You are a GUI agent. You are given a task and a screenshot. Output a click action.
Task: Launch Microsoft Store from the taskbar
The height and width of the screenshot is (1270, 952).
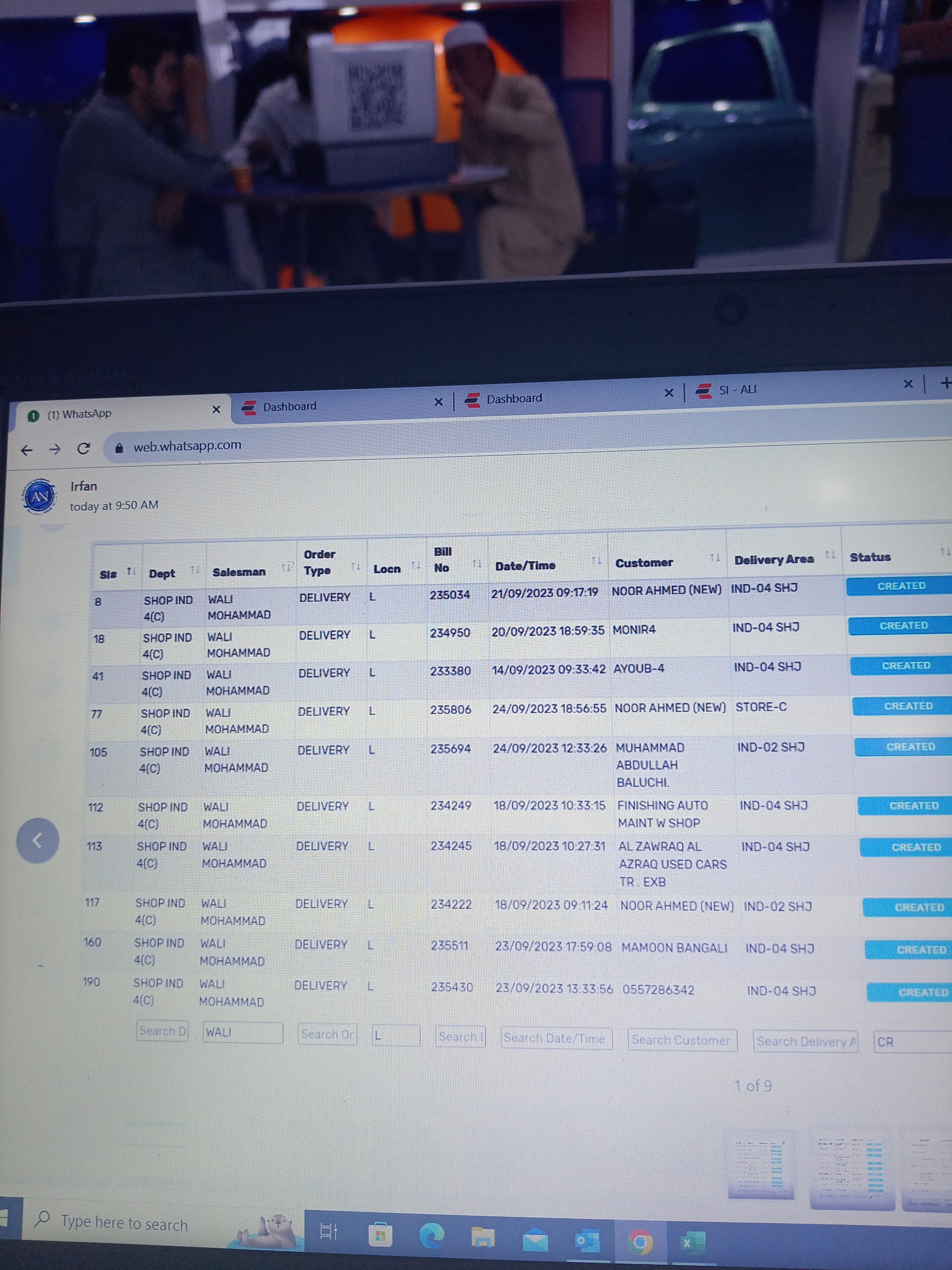(x=380, y=1234)
